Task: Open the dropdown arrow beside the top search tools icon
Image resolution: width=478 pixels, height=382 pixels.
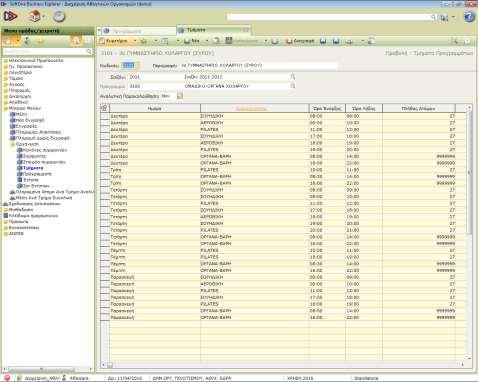Action: [x=453, y=17]
